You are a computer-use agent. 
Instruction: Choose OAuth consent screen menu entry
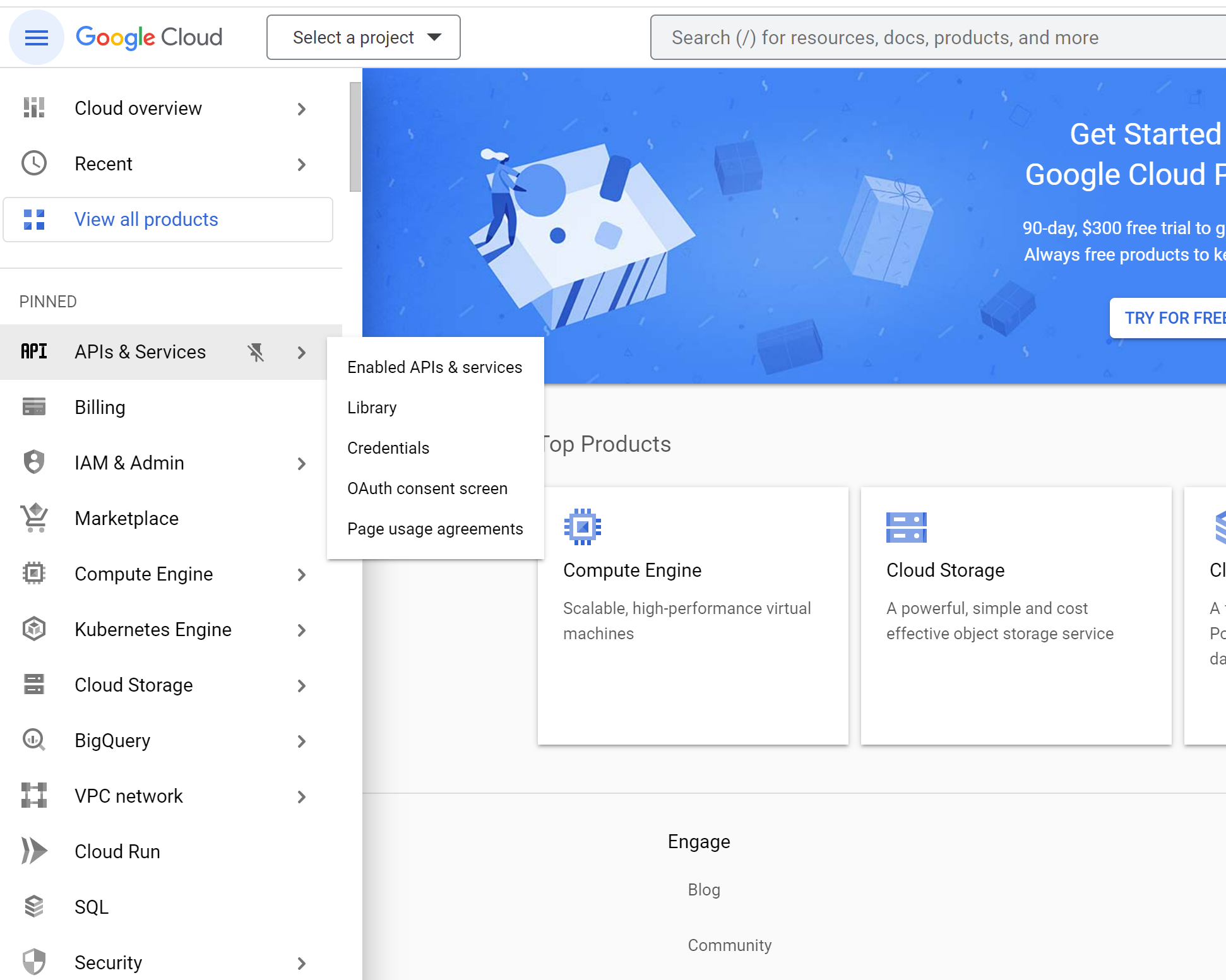coord(427,488)
